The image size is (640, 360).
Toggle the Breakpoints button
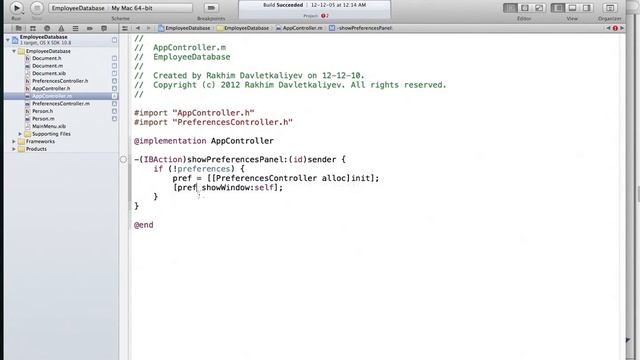[211, 8]
